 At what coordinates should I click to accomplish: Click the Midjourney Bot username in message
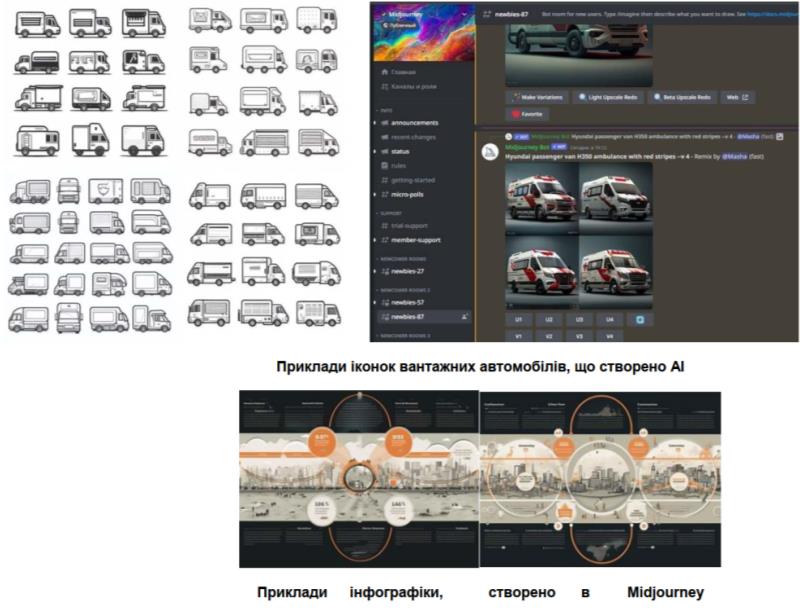[527, 147]
